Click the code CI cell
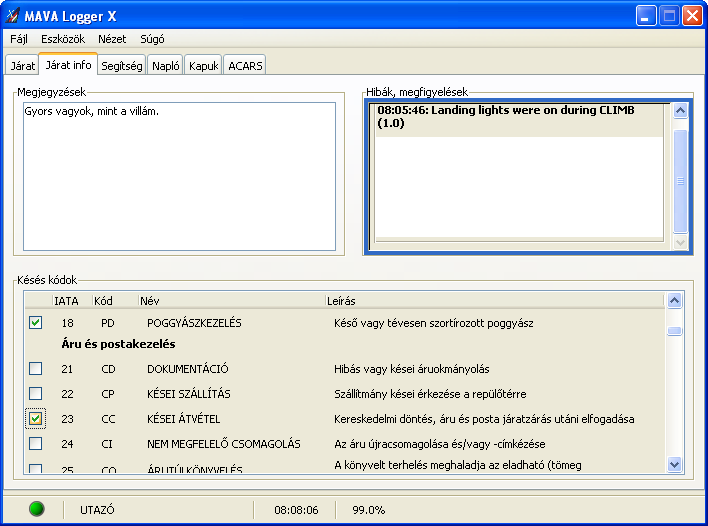708x526 pixels. tap(107, 444)
